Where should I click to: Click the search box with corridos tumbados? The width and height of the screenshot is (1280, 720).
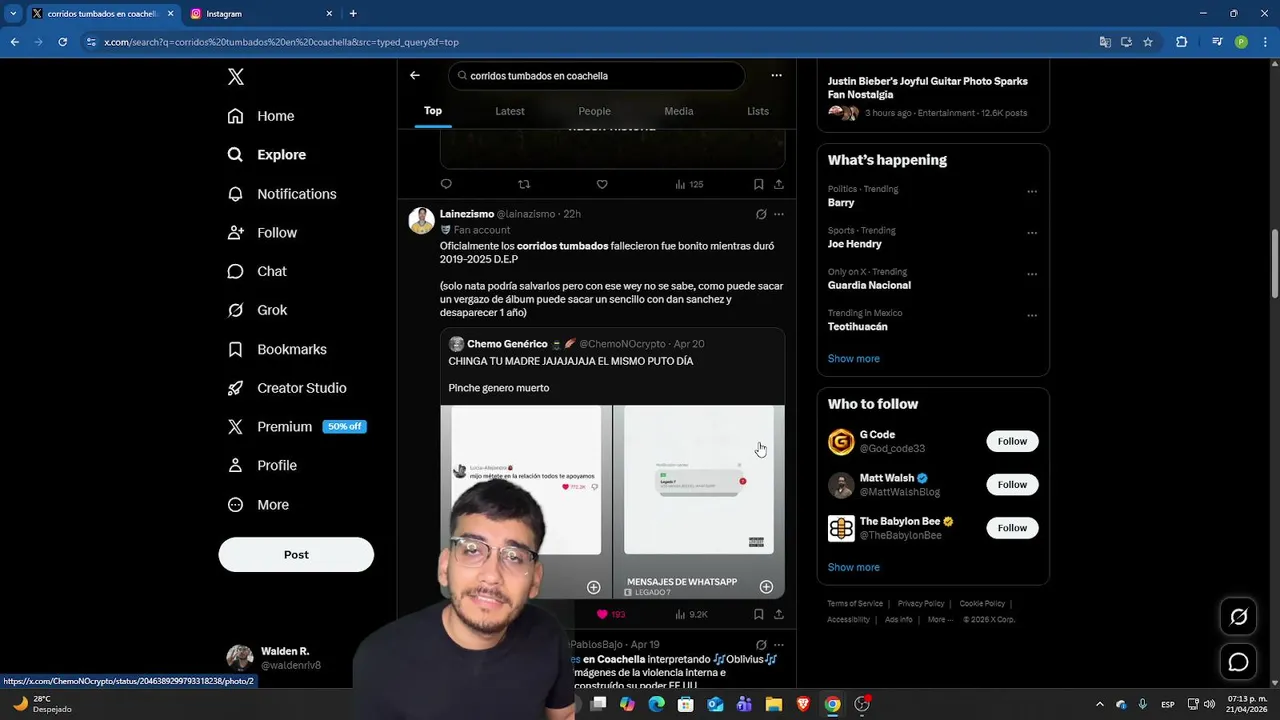click(x=597, y=76)
